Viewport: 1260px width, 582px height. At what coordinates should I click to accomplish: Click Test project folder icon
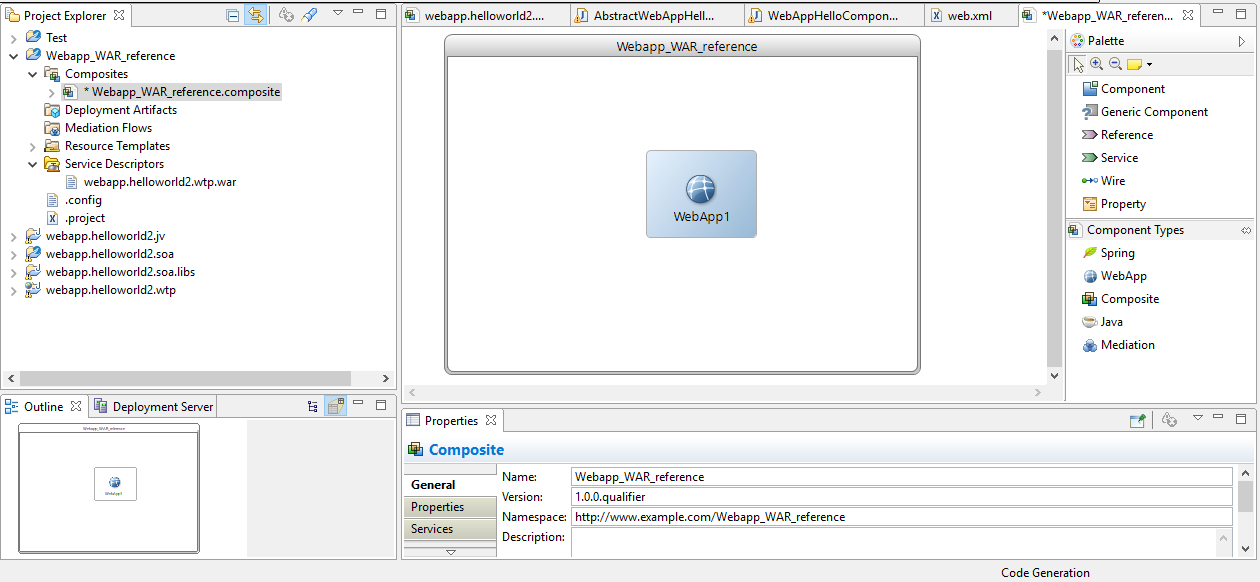(33, 38)
